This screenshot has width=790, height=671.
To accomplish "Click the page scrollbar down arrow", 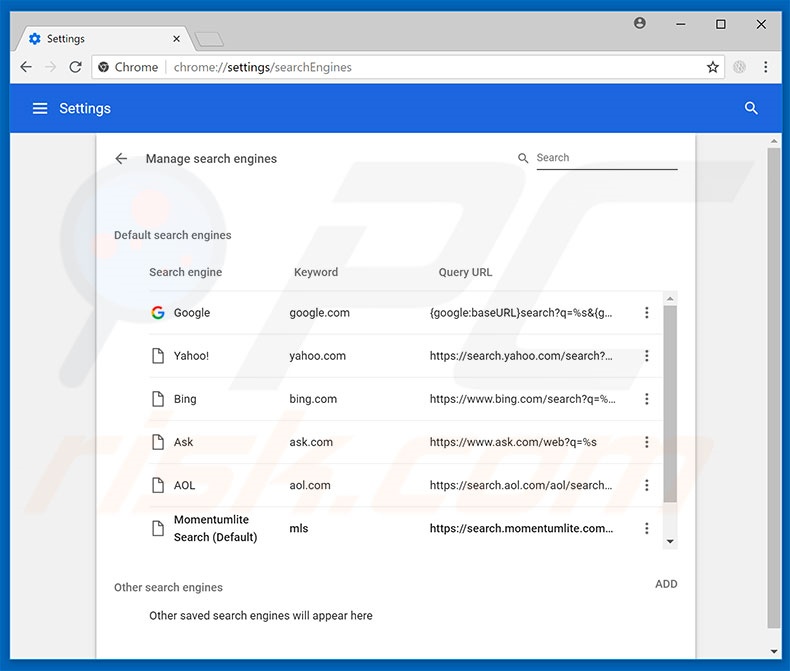I will tap(774, 651).
